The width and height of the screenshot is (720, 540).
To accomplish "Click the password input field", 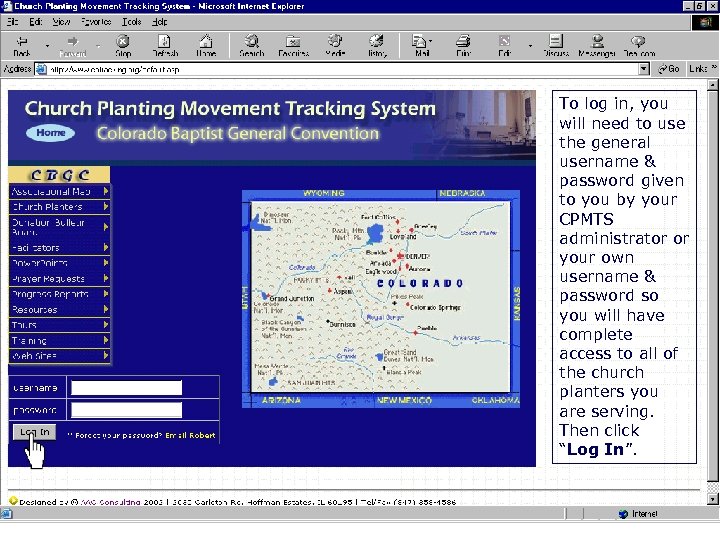I will coord(126,410).
